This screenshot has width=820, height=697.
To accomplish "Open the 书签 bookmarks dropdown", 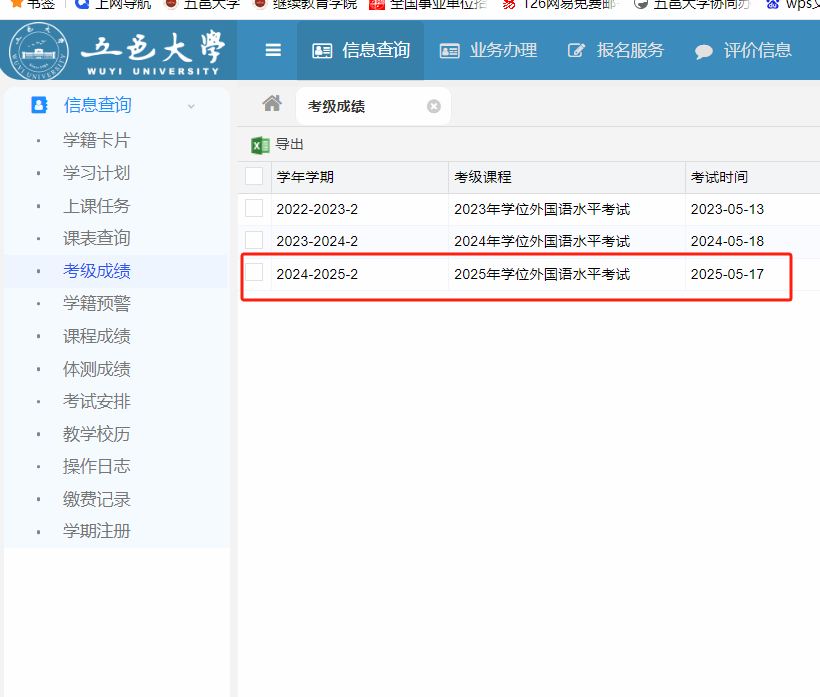I will pyautogui.click(x=32, y=4).
